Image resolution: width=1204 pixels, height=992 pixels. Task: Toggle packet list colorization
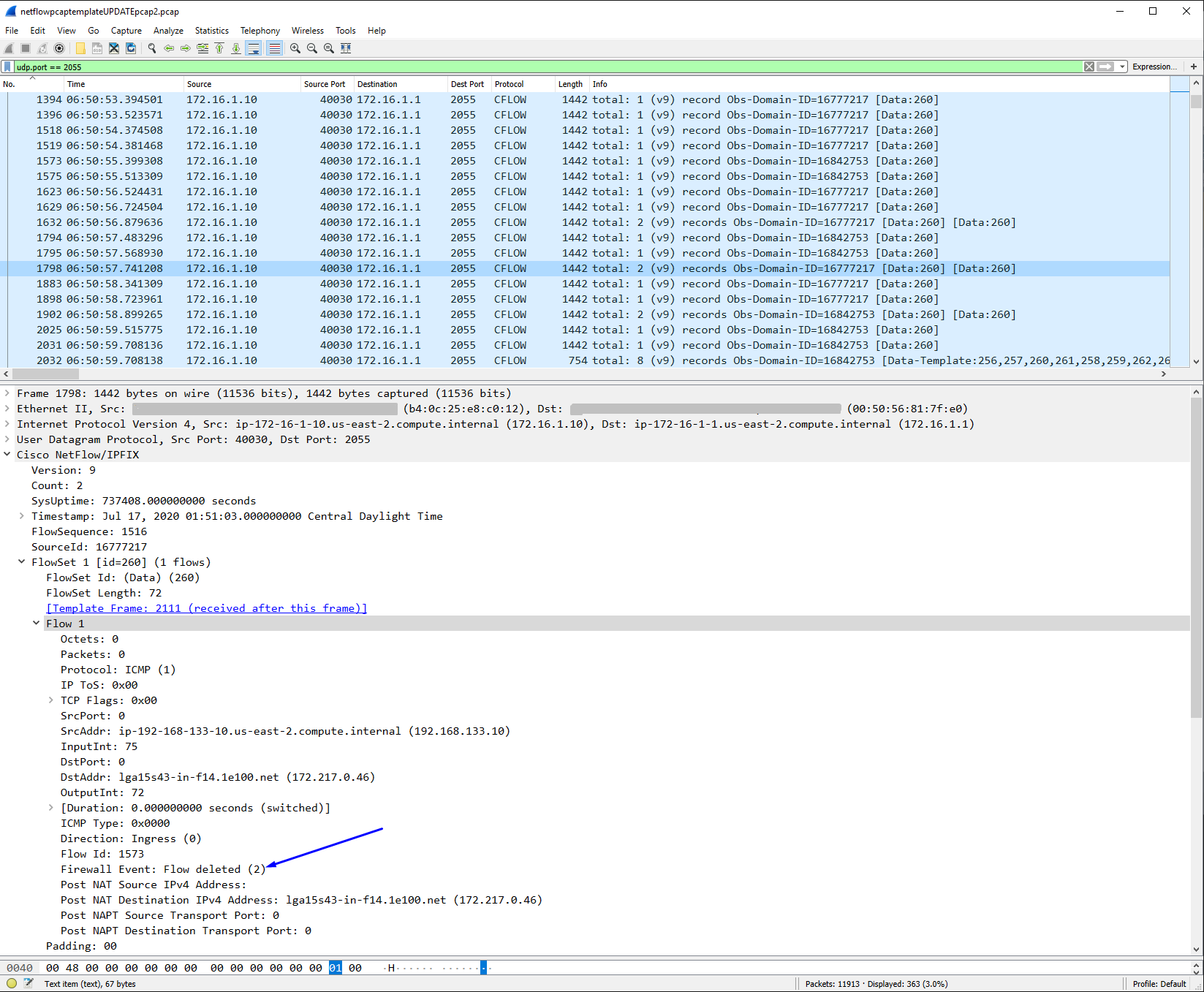coord(275,48)
